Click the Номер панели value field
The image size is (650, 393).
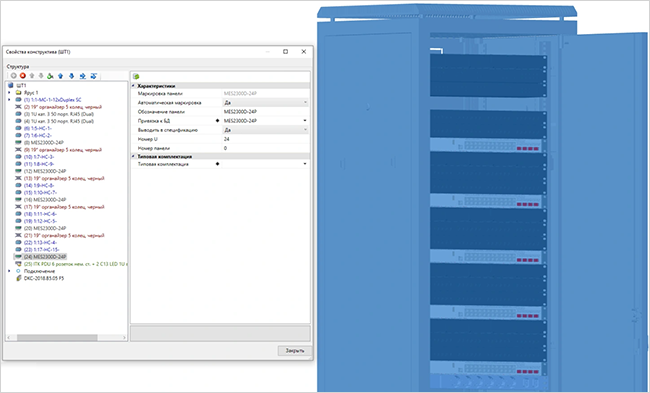(x=266, y=148)
